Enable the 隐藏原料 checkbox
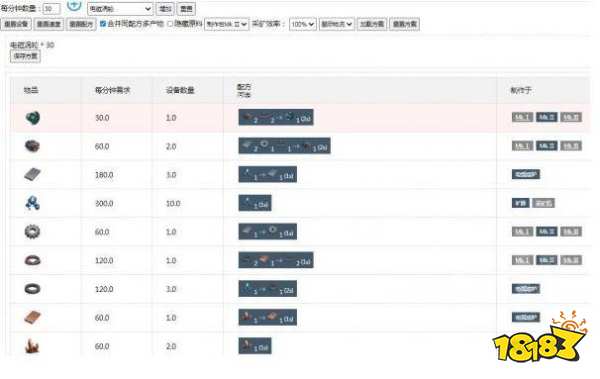The height and width of the screenshot is (379, 600). click(171, 24)
